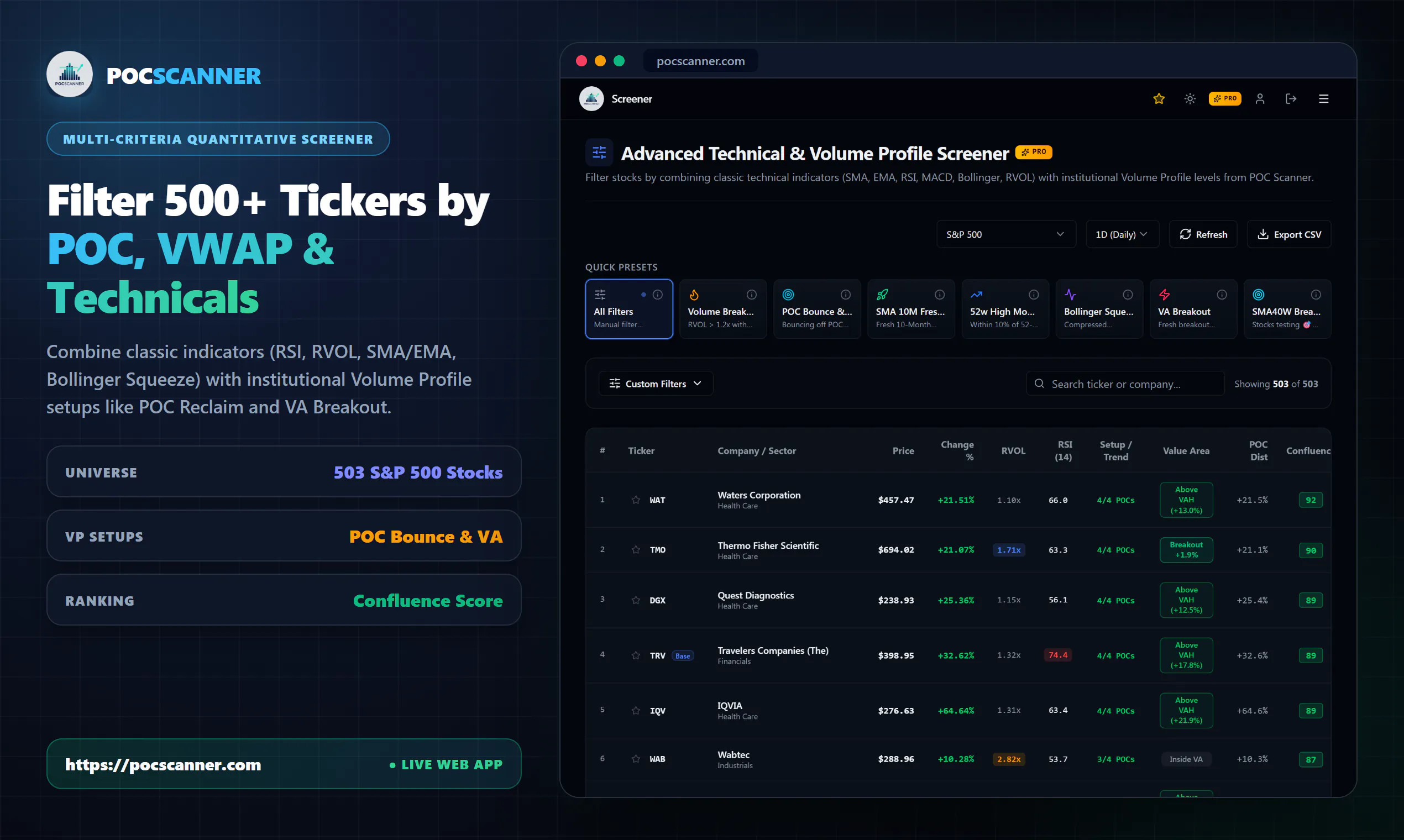
Task: Click info icon on POC Bounce preset
Action: (845, 295)
